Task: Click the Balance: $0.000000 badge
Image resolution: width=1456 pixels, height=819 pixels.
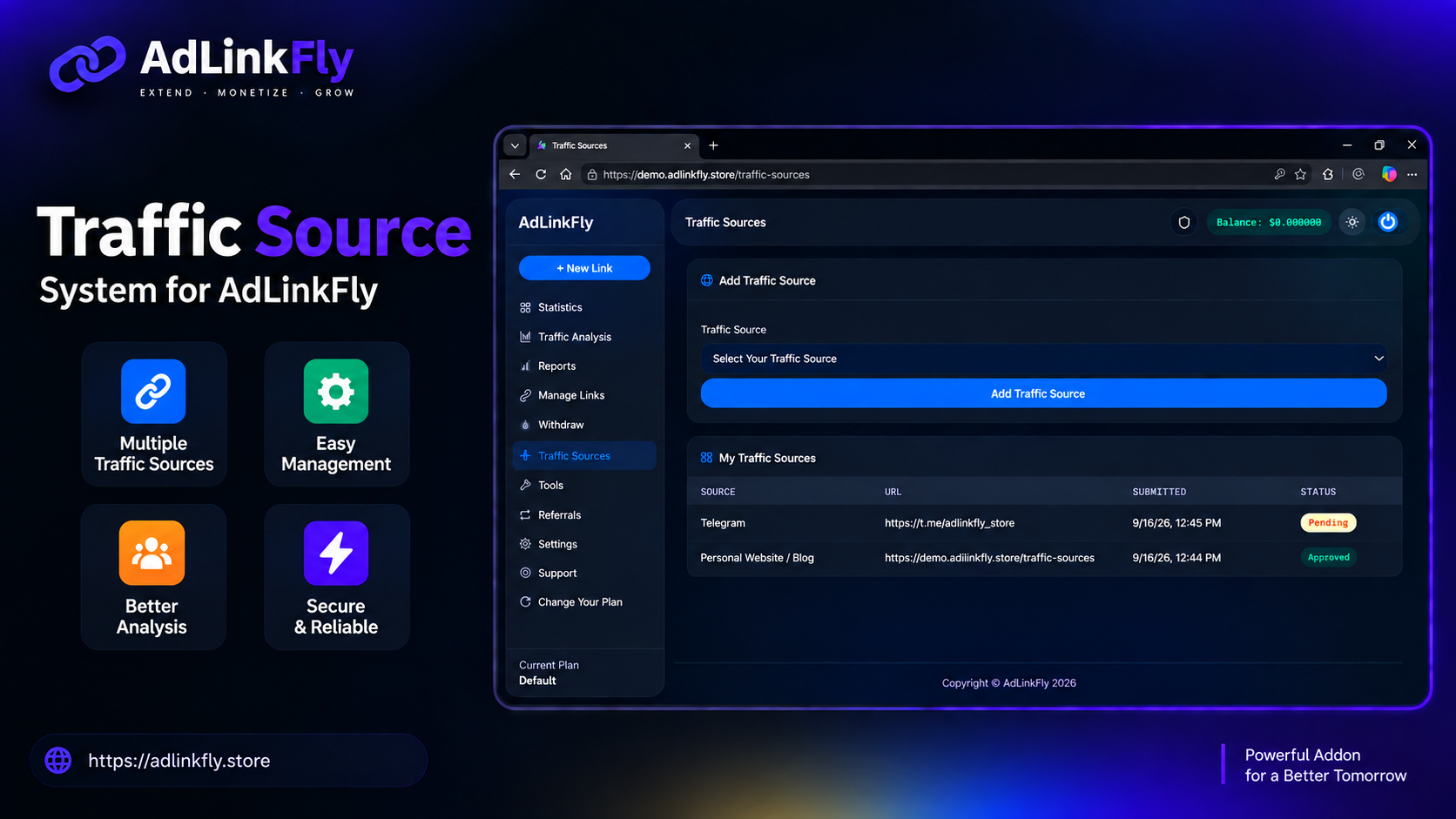Action: (x=1269, y=223)
